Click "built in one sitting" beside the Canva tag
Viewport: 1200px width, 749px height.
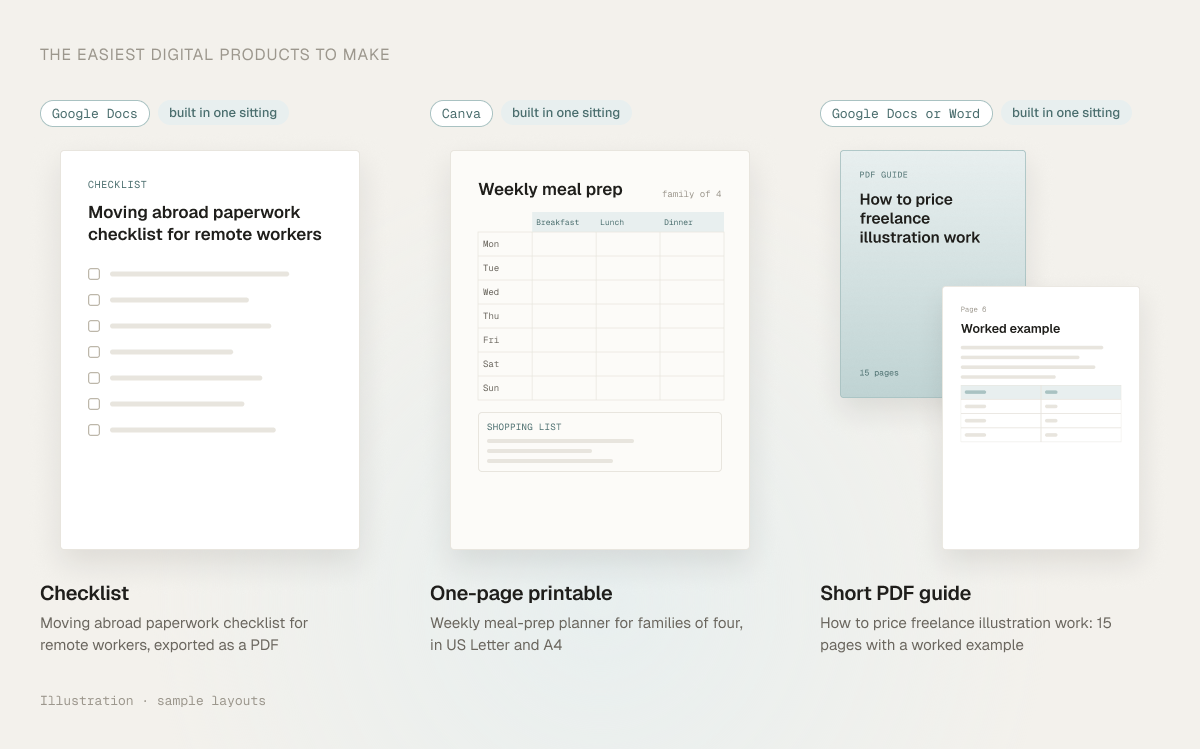566,113
